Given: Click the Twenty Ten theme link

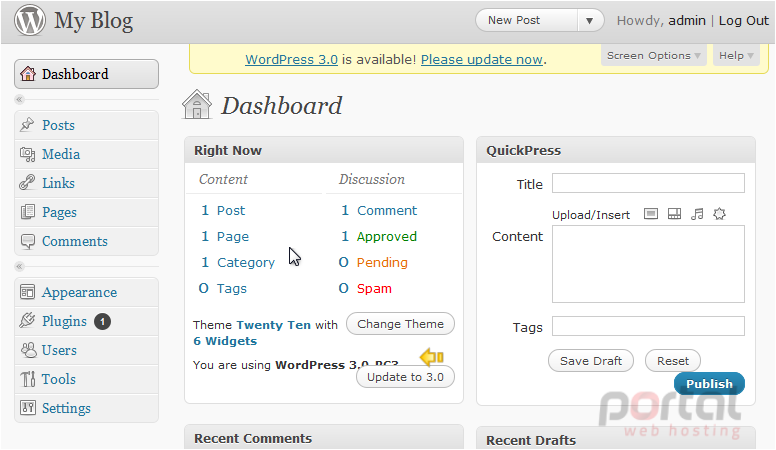Looking at the screenshot, I should [273, 325].
